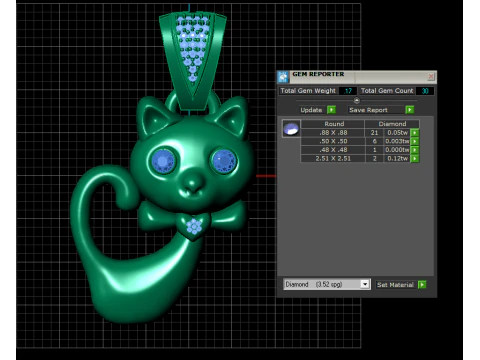Click green arrow for .88 X .88 row
480x360 pixels.
click(415, 133)
